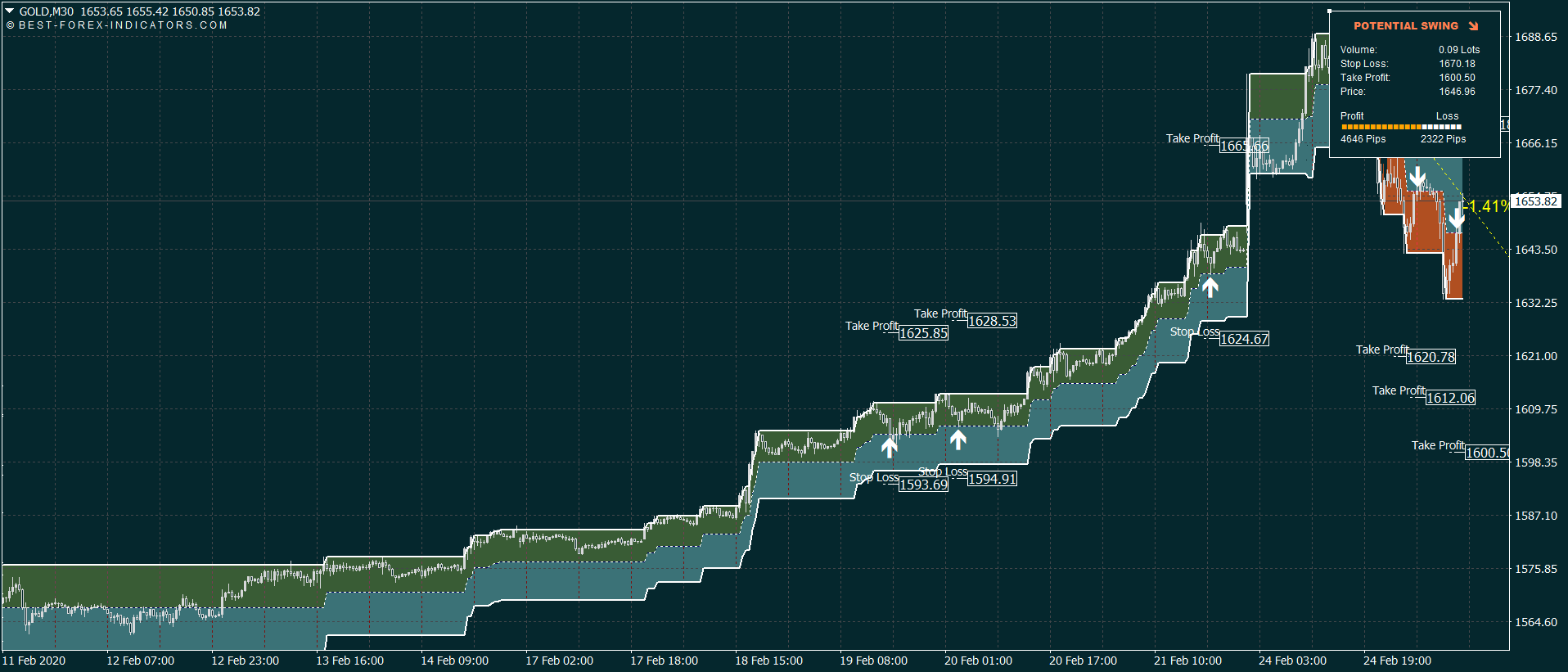1568x672 pixels.
Task: Click the up arrow above Stop Loss 1624.67
Action: click(1210, 286)
